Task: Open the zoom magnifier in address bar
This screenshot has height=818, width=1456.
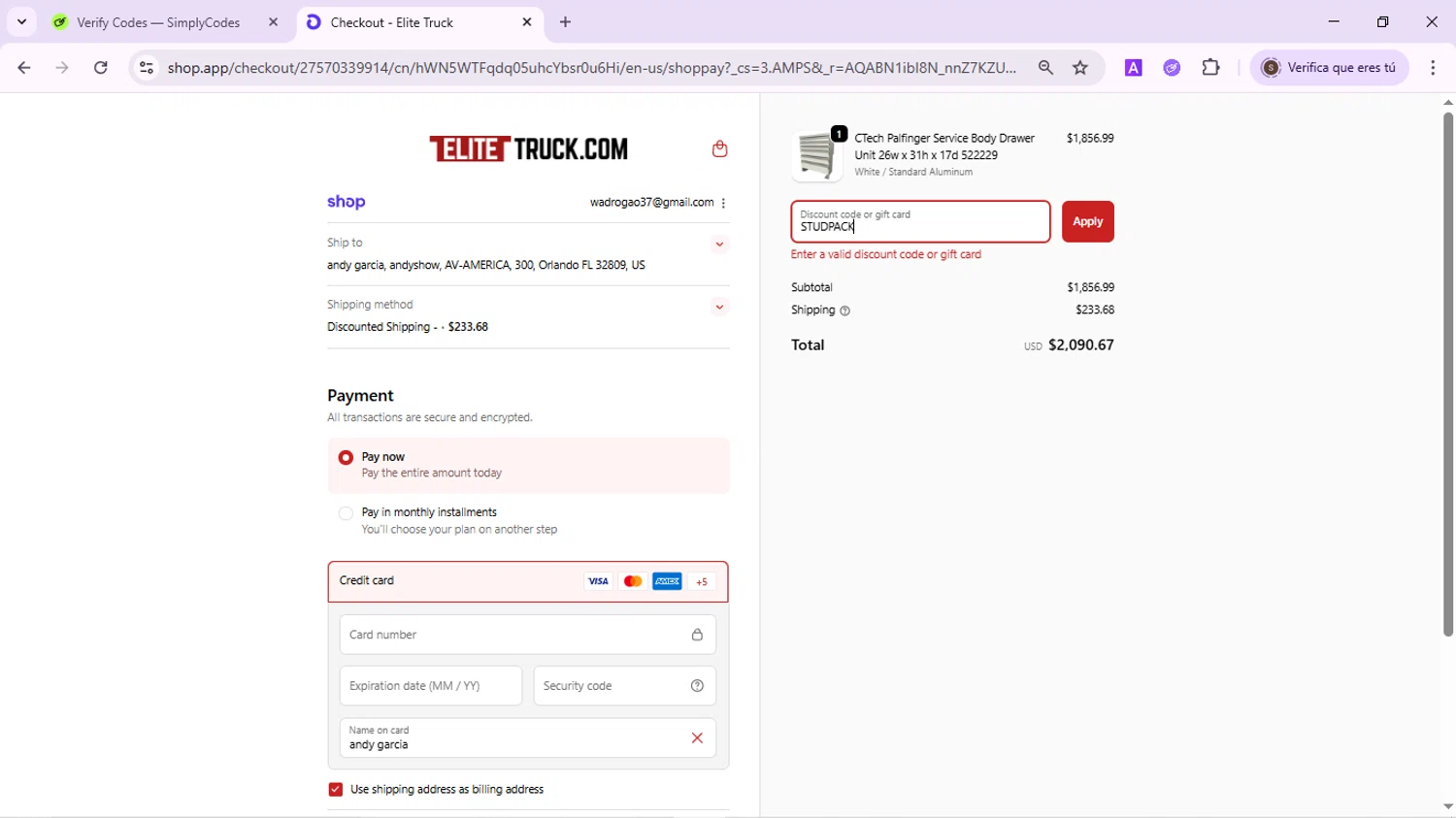Action: [1045, 68]
